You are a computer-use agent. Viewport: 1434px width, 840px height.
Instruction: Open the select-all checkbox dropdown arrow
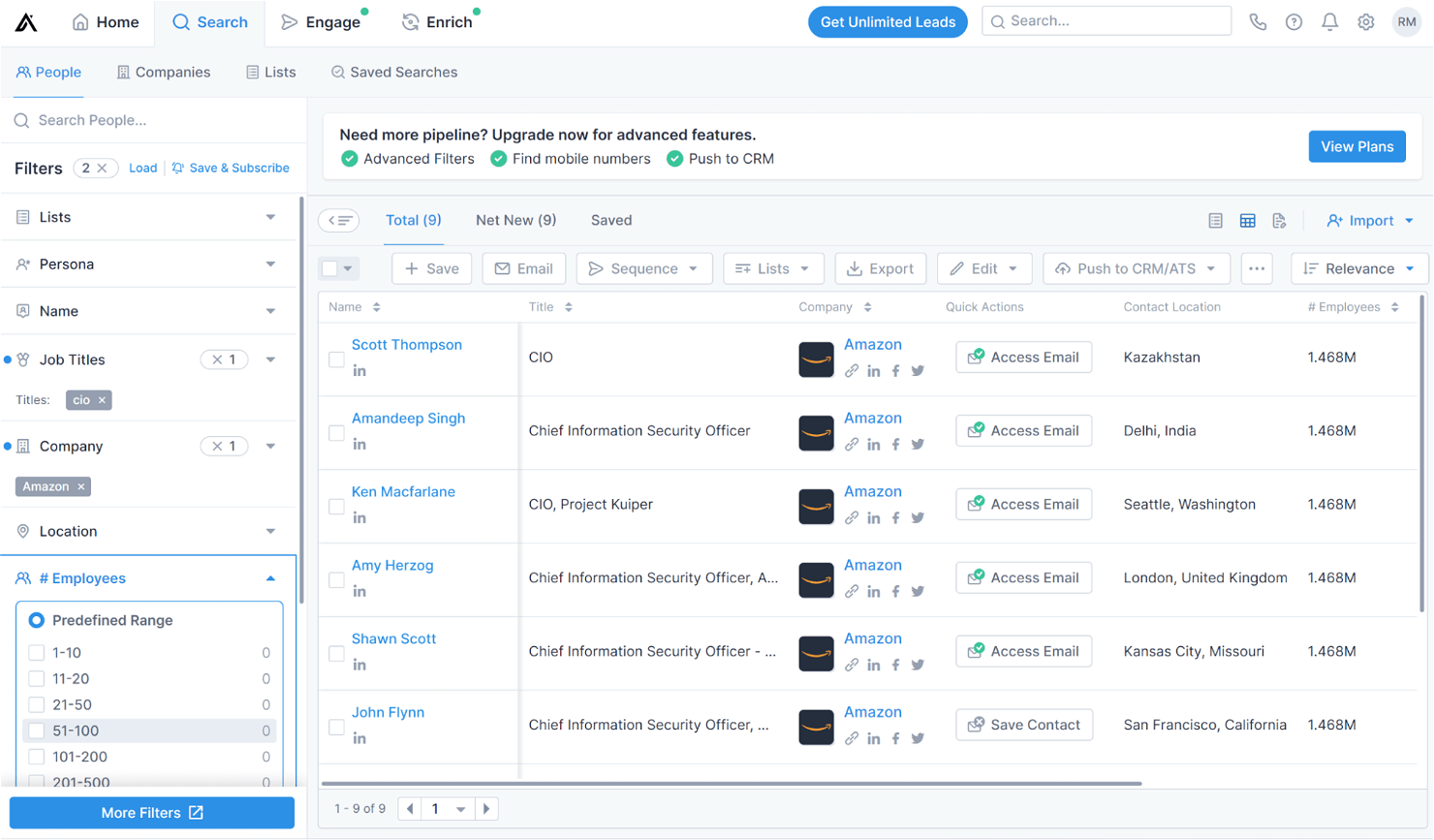pyautogui.click(x=348, y=268)
